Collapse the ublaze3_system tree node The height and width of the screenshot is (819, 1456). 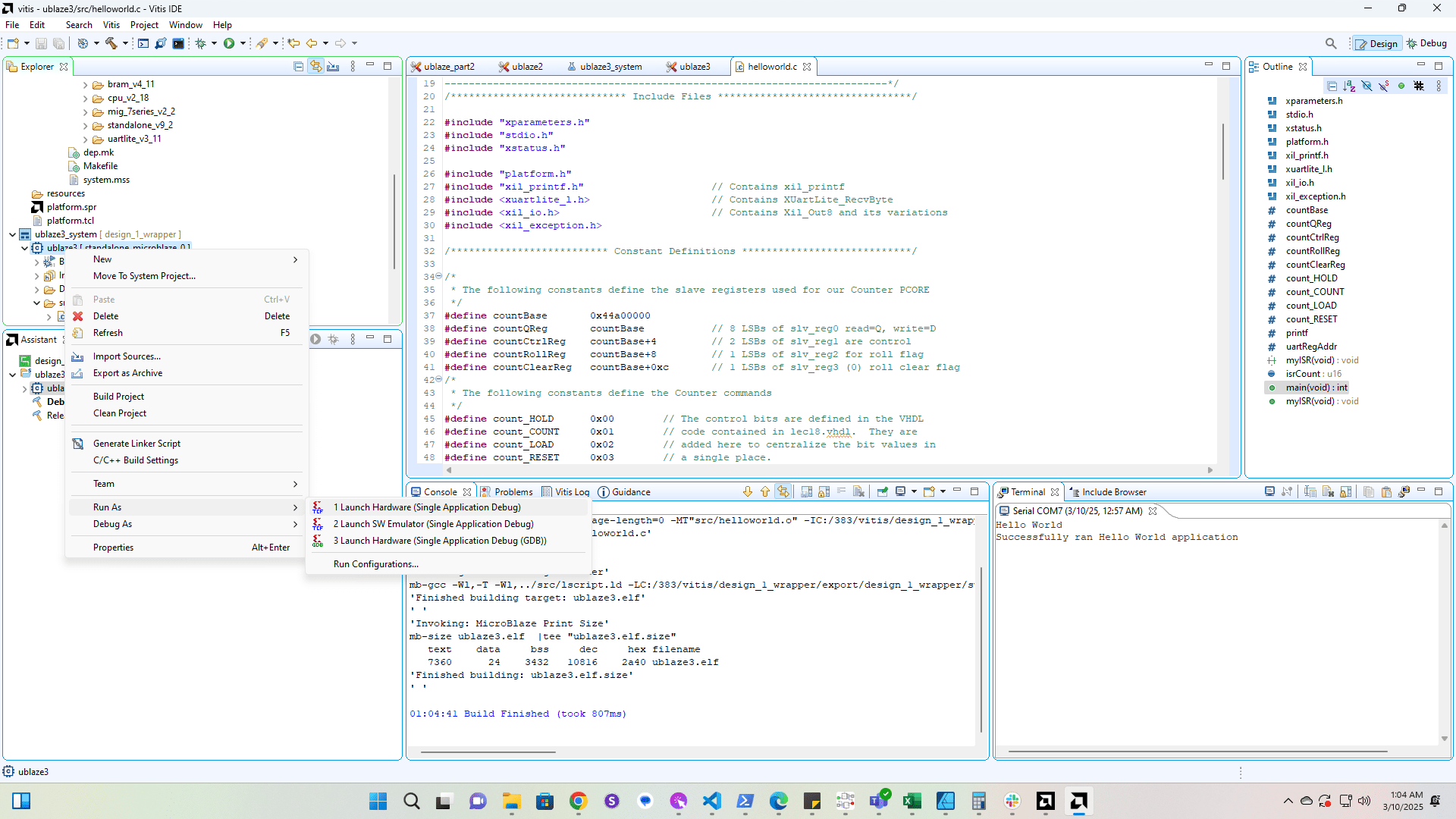click(12, 234)
